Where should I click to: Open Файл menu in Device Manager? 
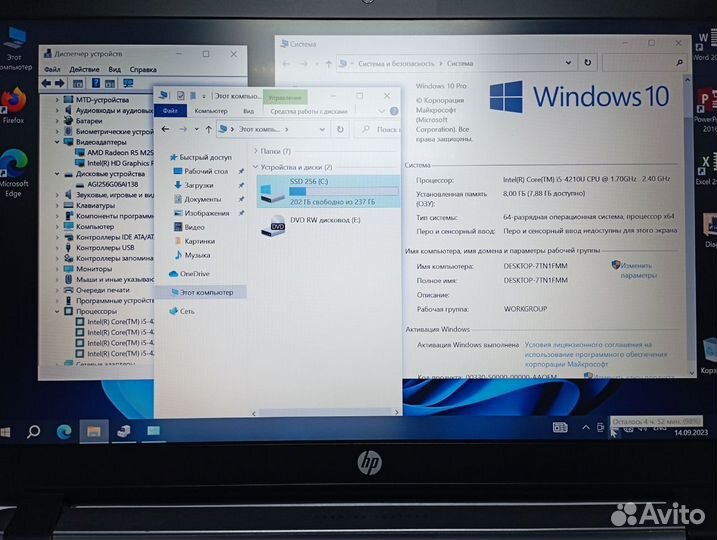(x=52, y=70)
